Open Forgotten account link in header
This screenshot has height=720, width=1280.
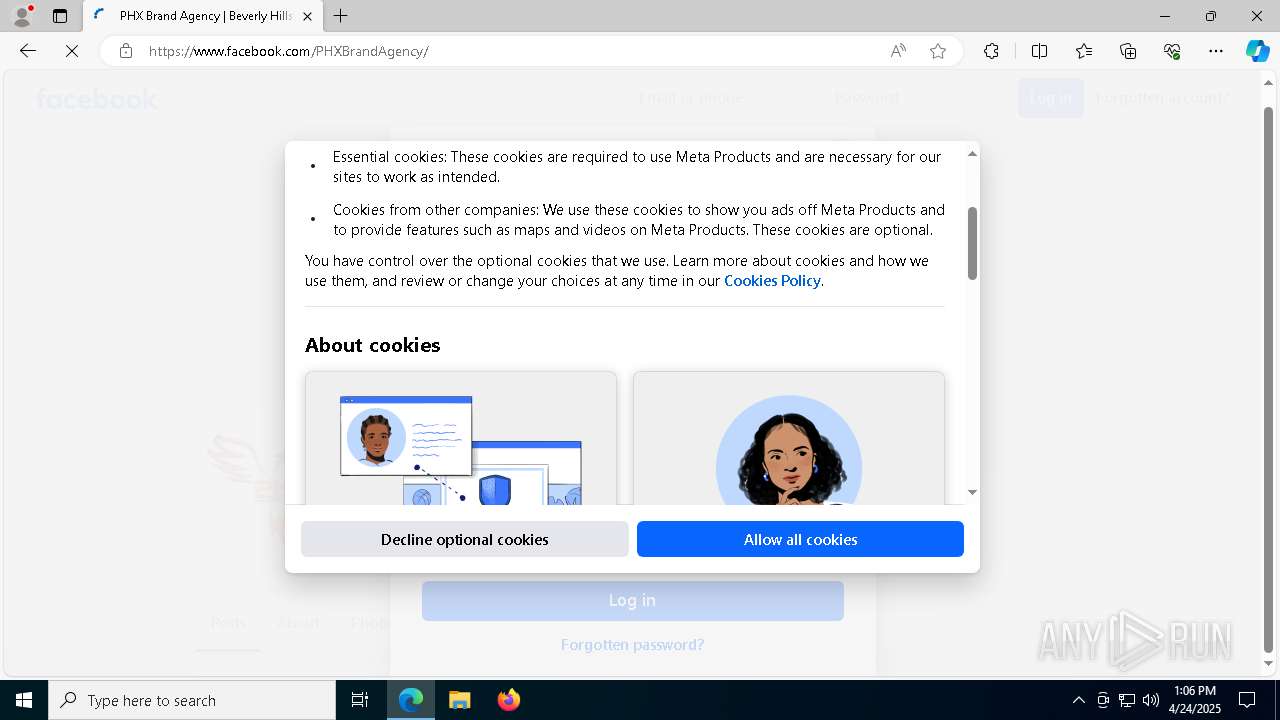click(x=1162, y=98)
